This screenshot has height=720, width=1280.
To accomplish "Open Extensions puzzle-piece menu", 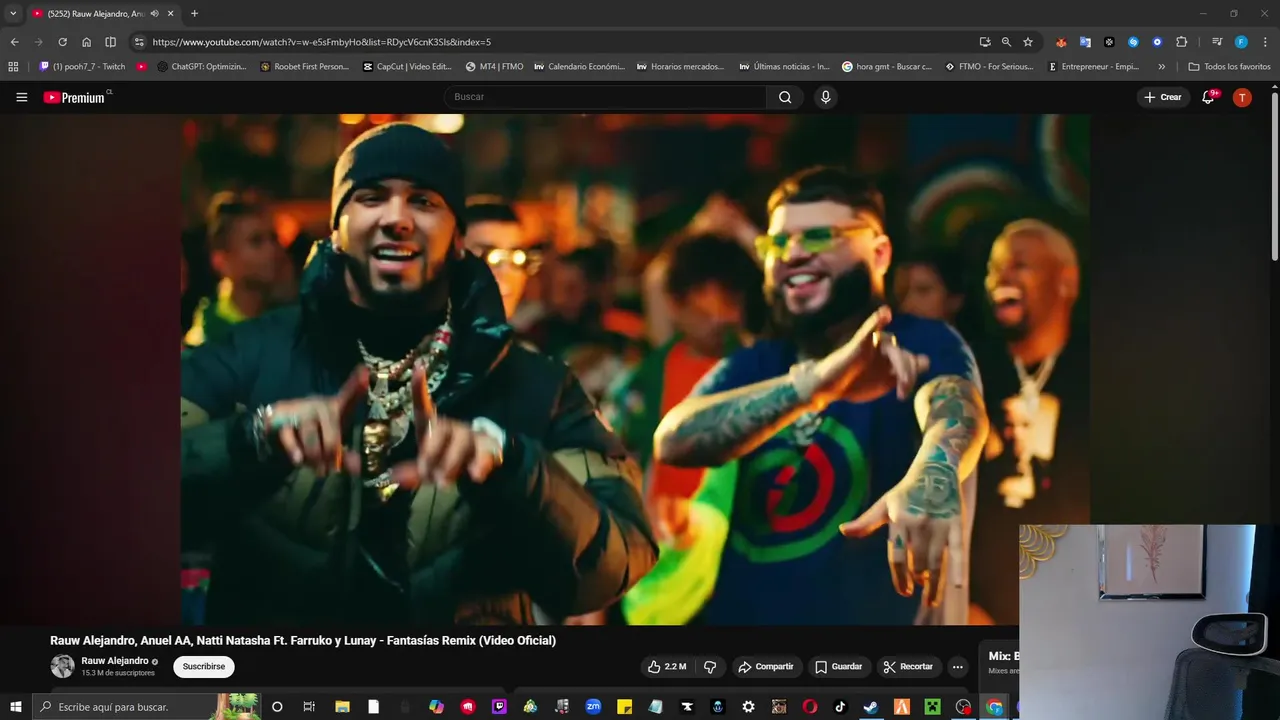I will tap(1181, 42).
